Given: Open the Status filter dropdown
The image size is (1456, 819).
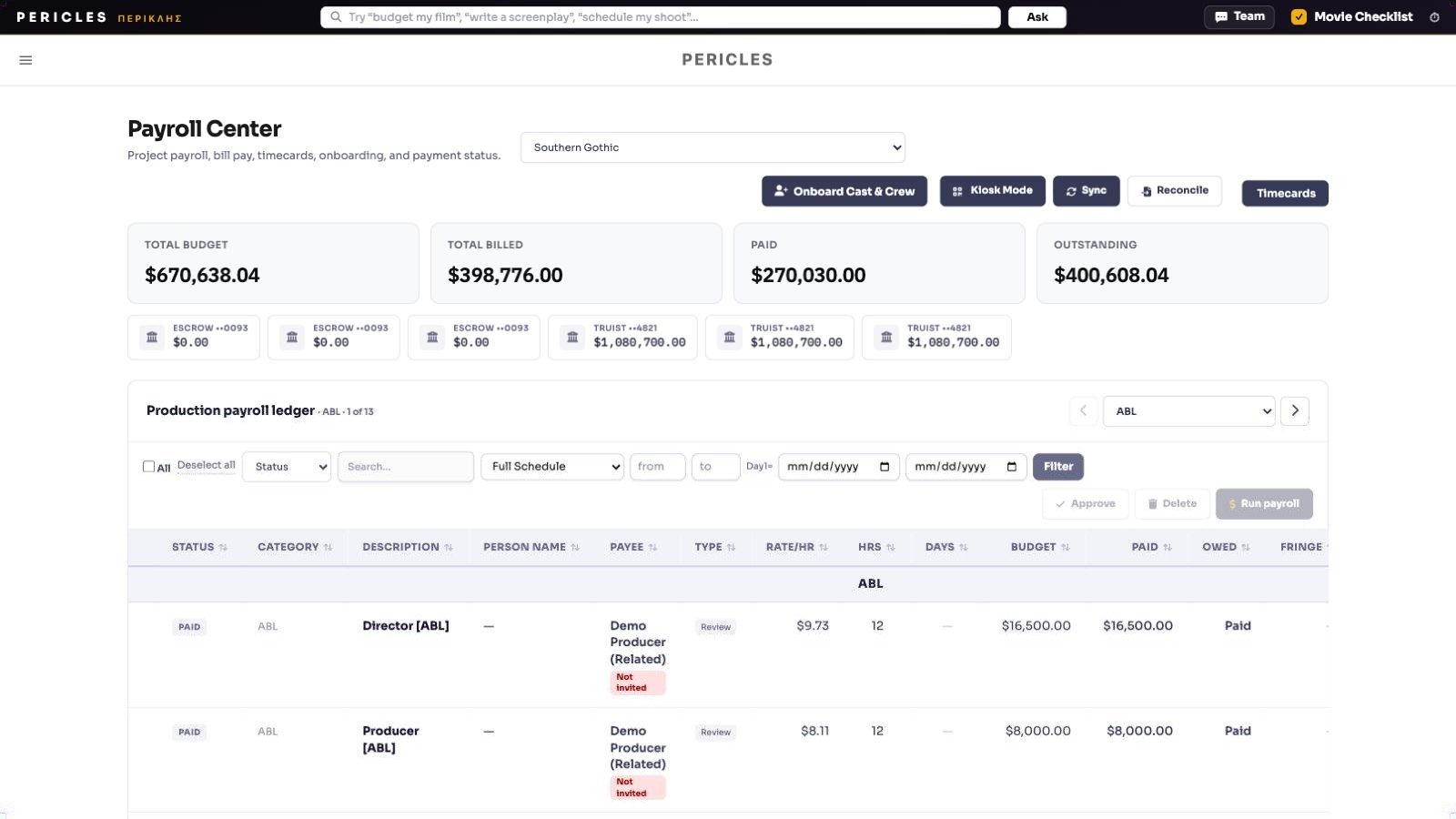Looking at the screenshot, I should pyautogui.click(x=287, y=467).
